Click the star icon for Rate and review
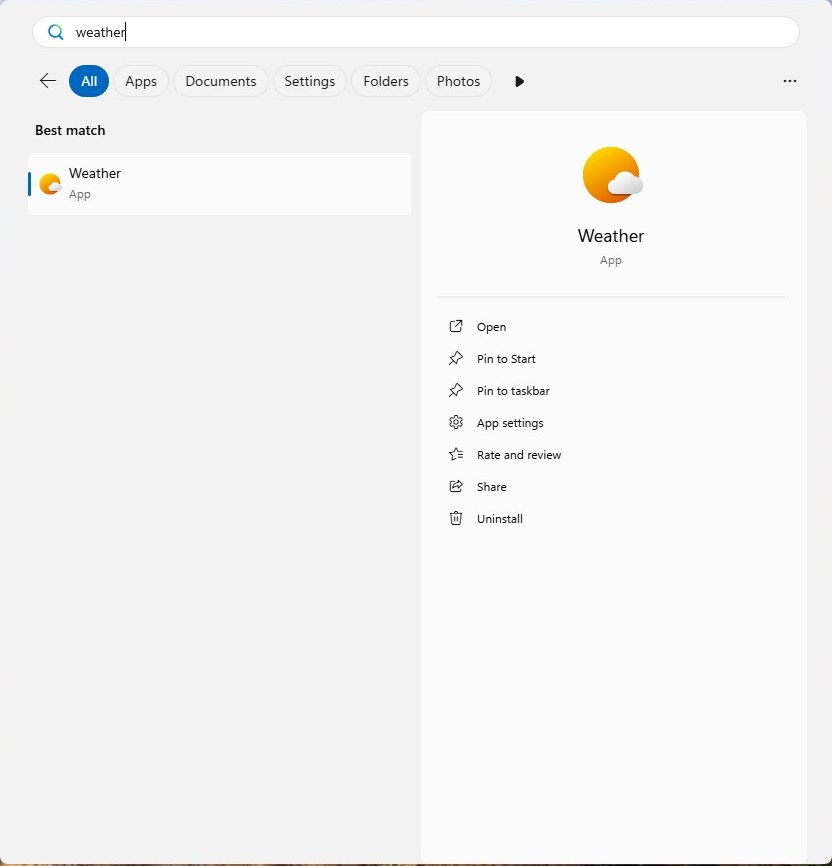The image size is (832, 866). click(x=456, y=455)
